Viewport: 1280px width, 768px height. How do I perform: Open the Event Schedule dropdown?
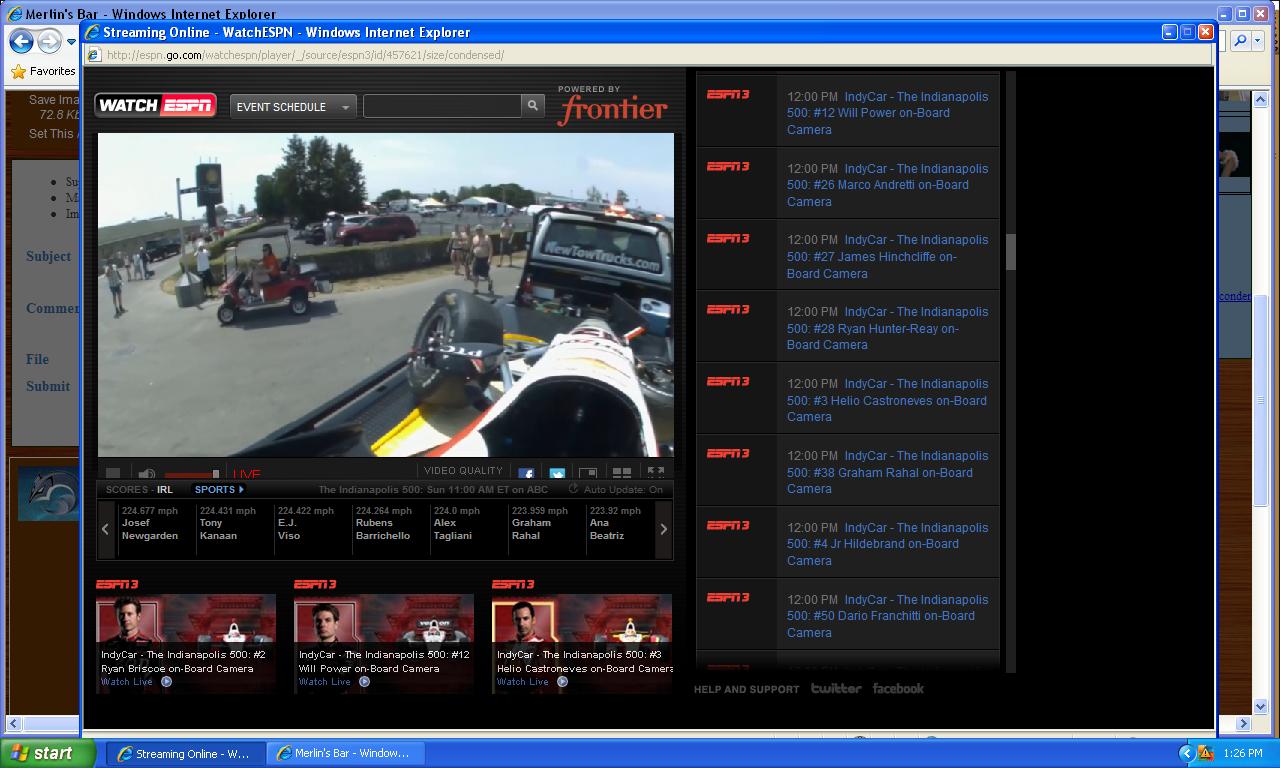293,107
